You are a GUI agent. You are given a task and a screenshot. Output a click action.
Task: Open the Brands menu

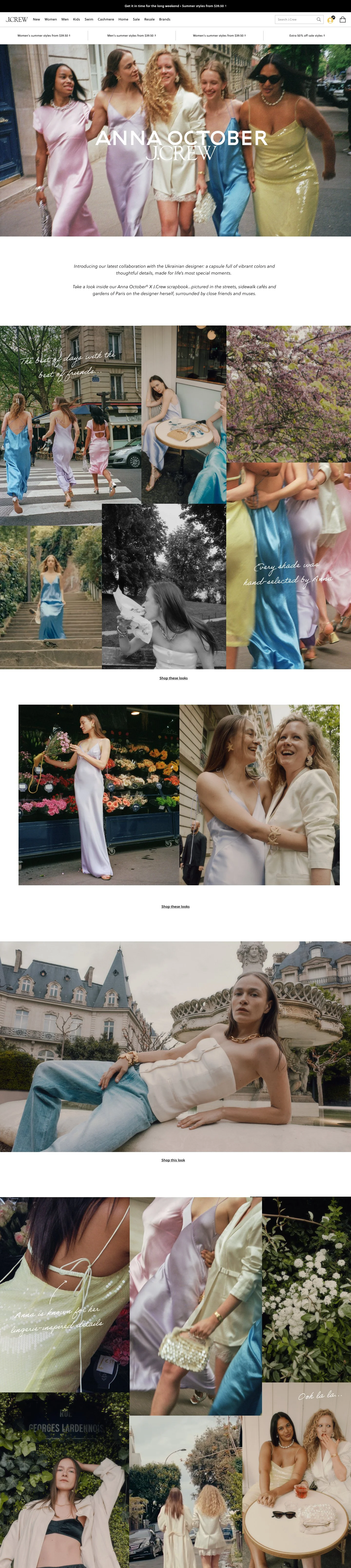(165, 20)
